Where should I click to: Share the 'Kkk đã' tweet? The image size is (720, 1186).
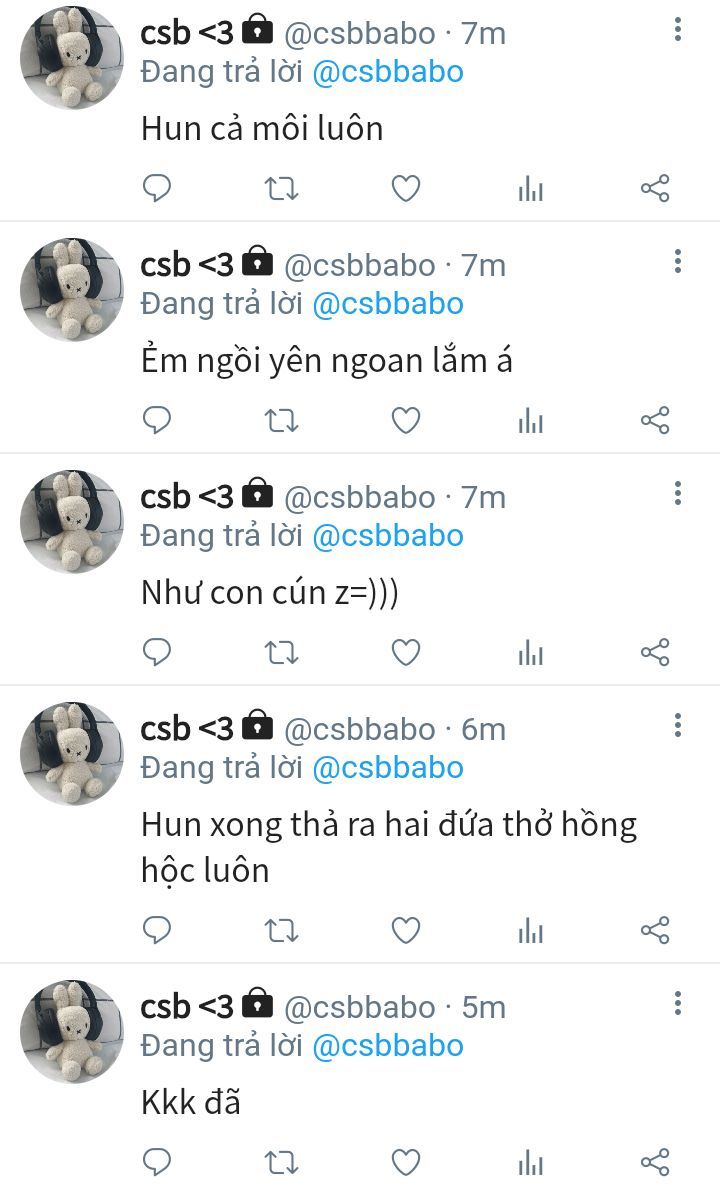point(655,1163)
